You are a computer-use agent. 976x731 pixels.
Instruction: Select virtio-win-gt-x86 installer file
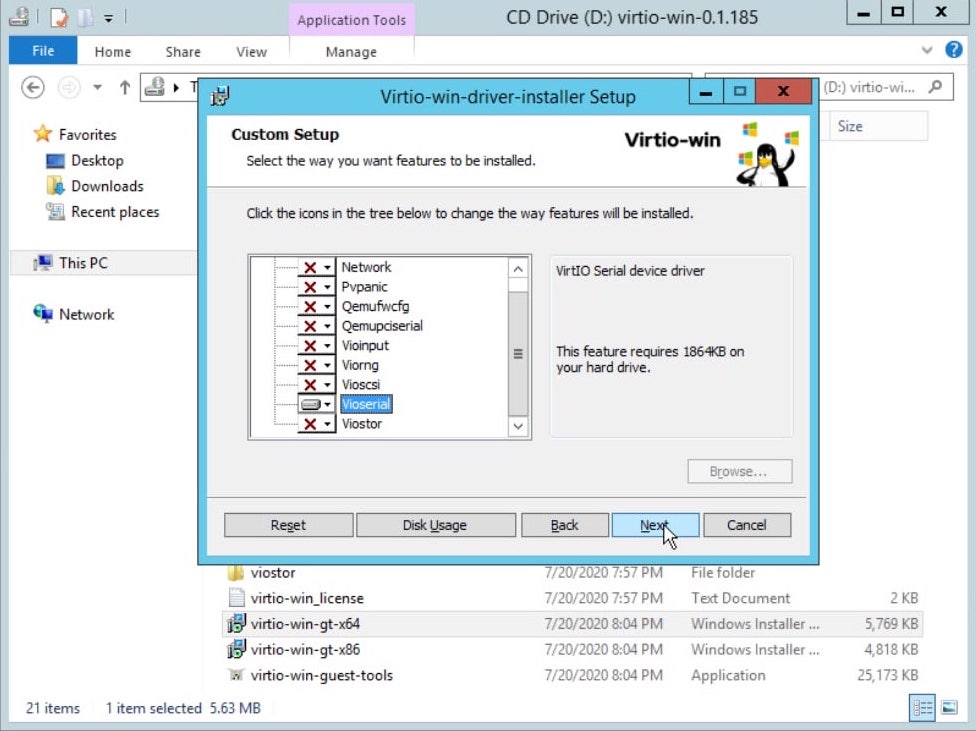(x=305, y=650)
